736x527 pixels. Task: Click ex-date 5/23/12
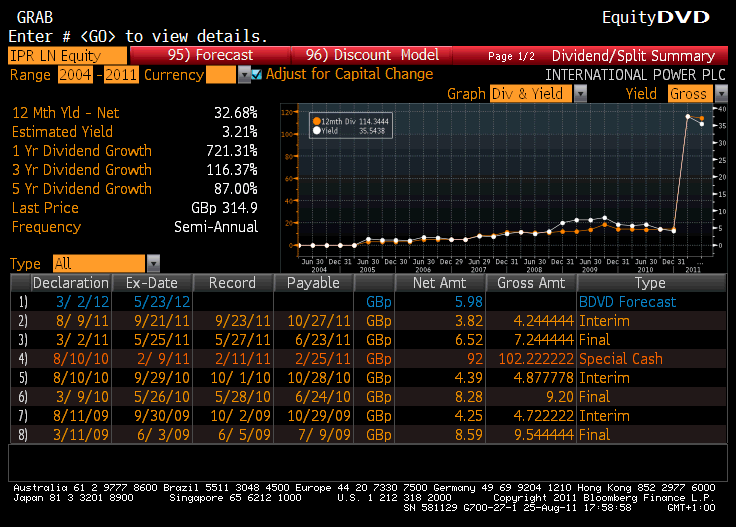click(x=162, y=302)
